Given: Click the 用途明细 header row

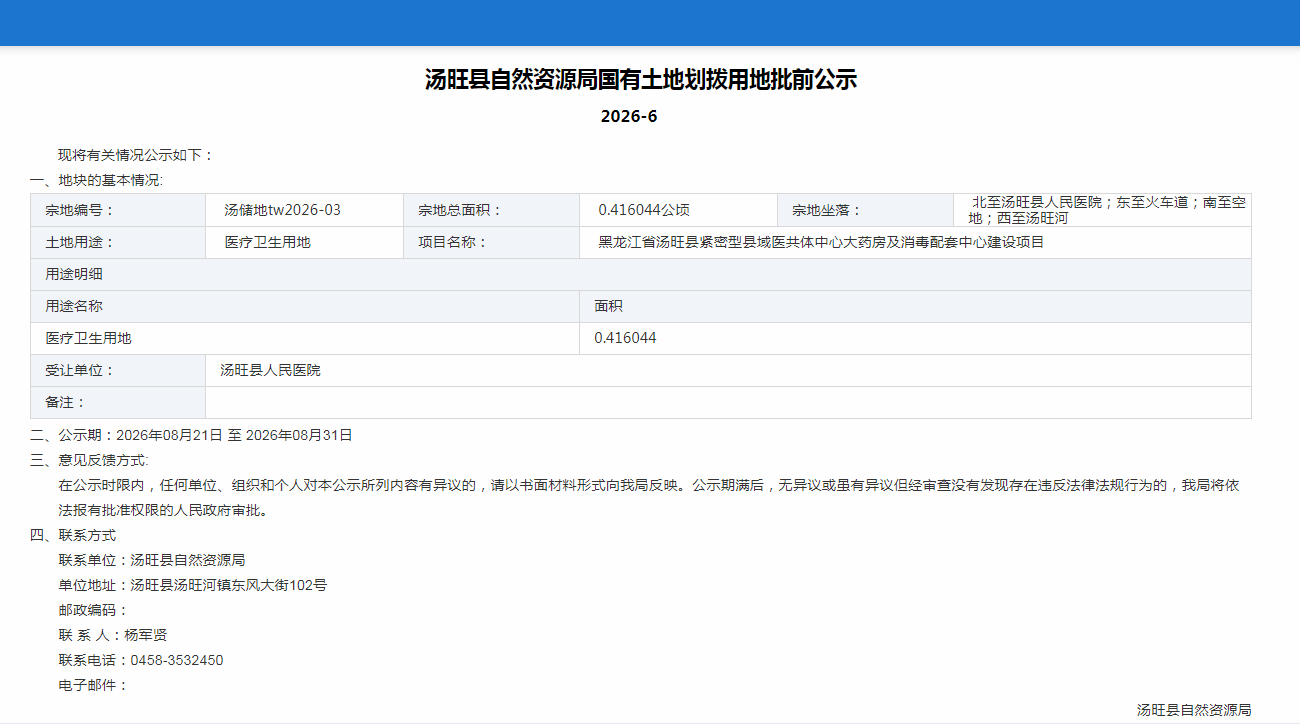Looking at the screenshot, I should (x=641, y=274).
